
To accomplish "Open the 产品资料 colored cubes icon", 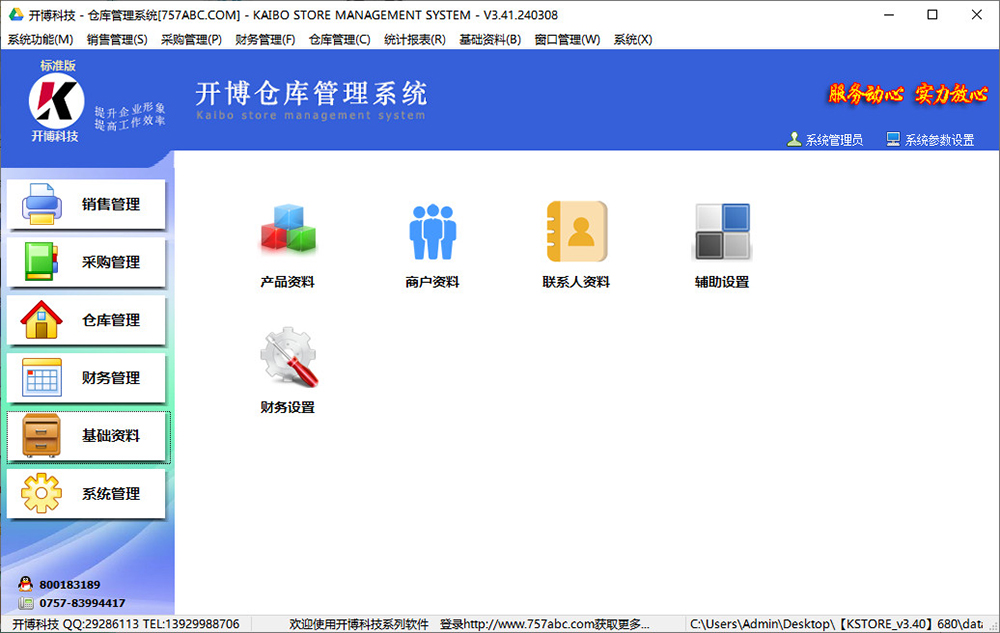I will 288,228.
